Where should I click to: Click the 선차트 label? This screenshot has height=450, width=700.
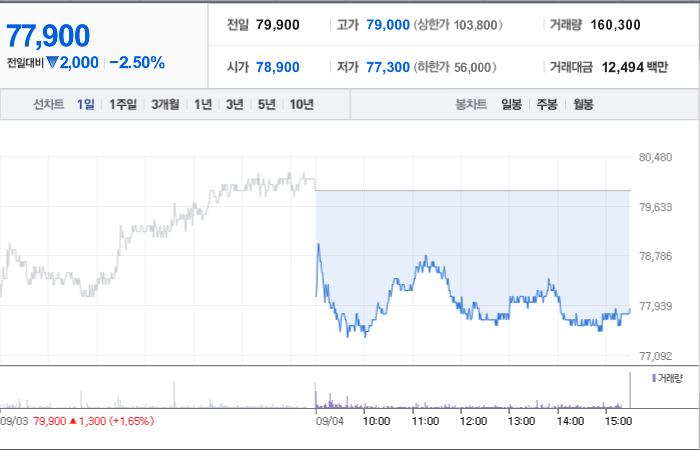(49, 104)
